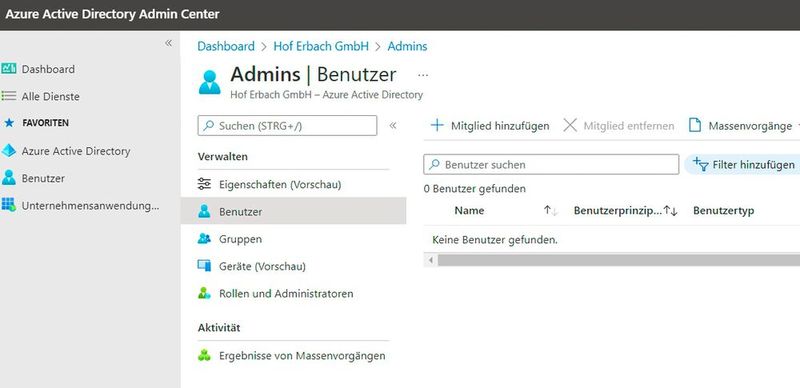Viewport: 800px width, 388px height.
Task: Click the Name column header
Action: (x=469, y=210)
